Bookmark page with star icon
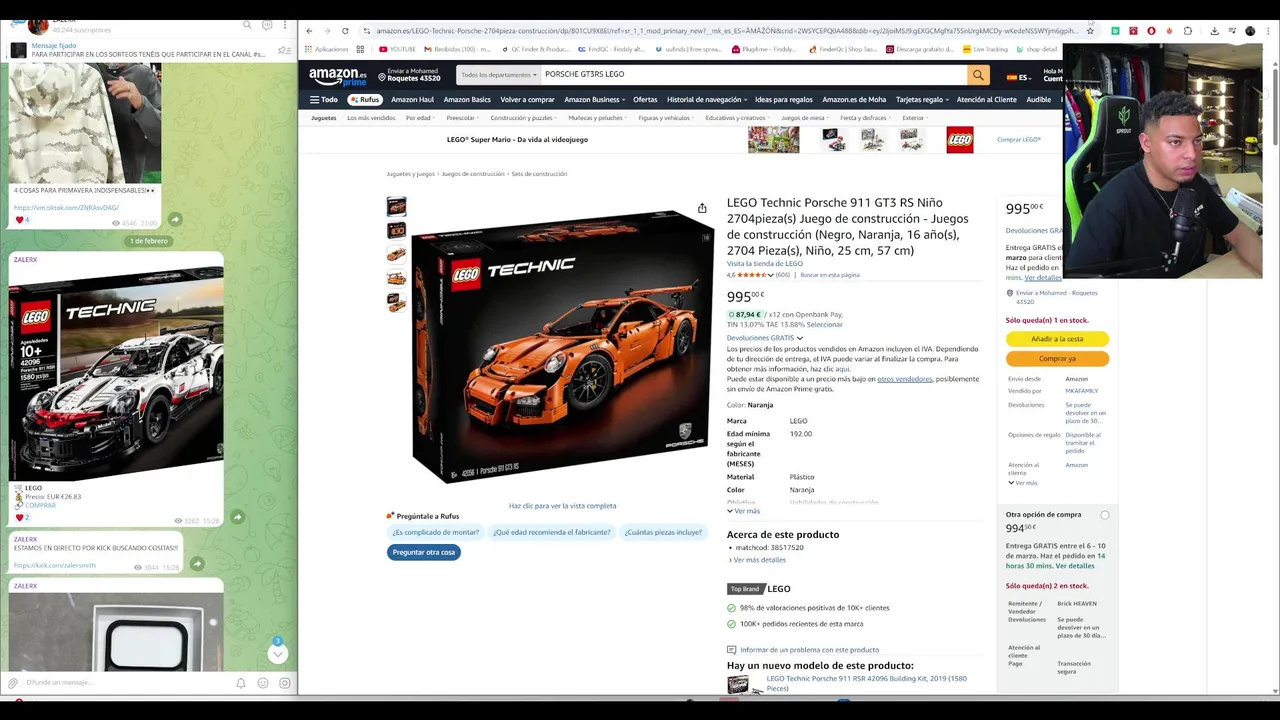Screen dimensions: 1280x720 (1090, 31)
